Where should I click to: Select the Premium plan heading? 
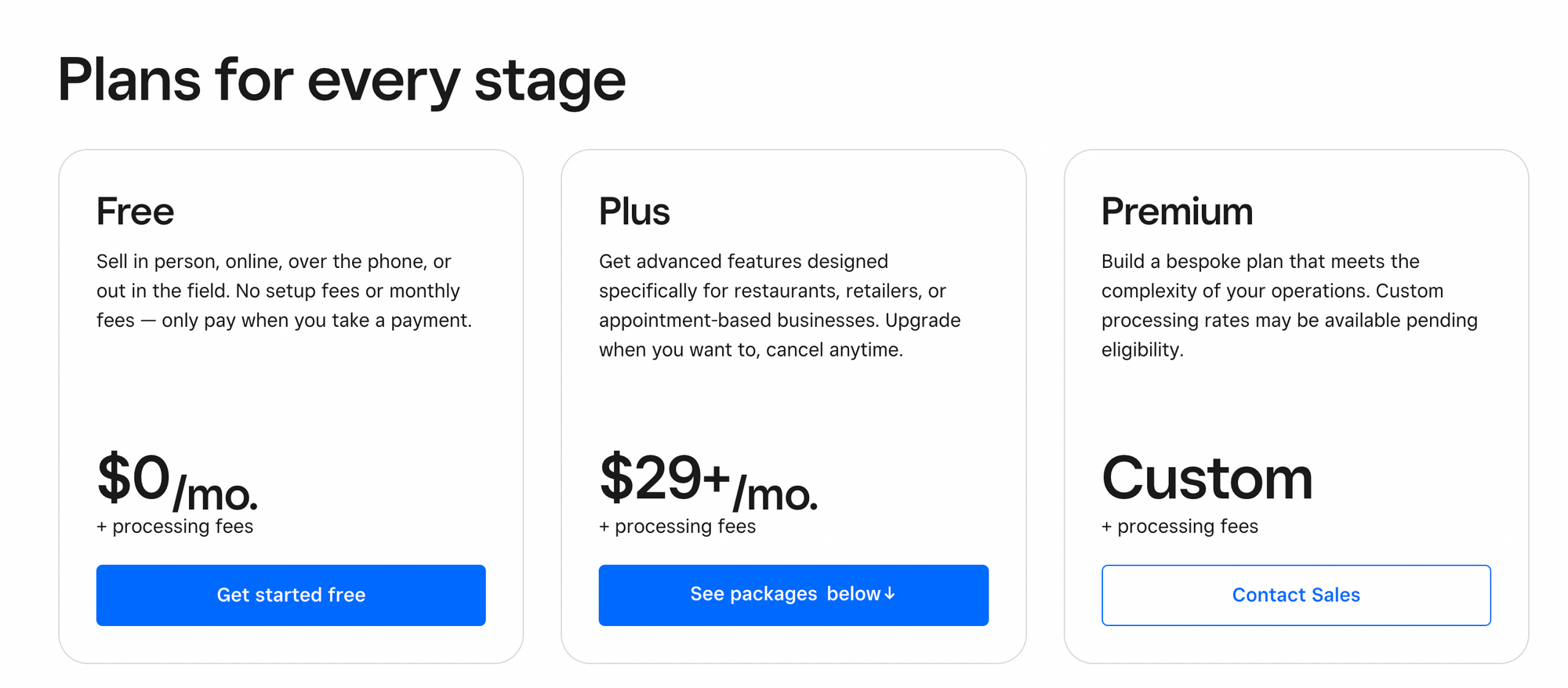point(1177,210)
